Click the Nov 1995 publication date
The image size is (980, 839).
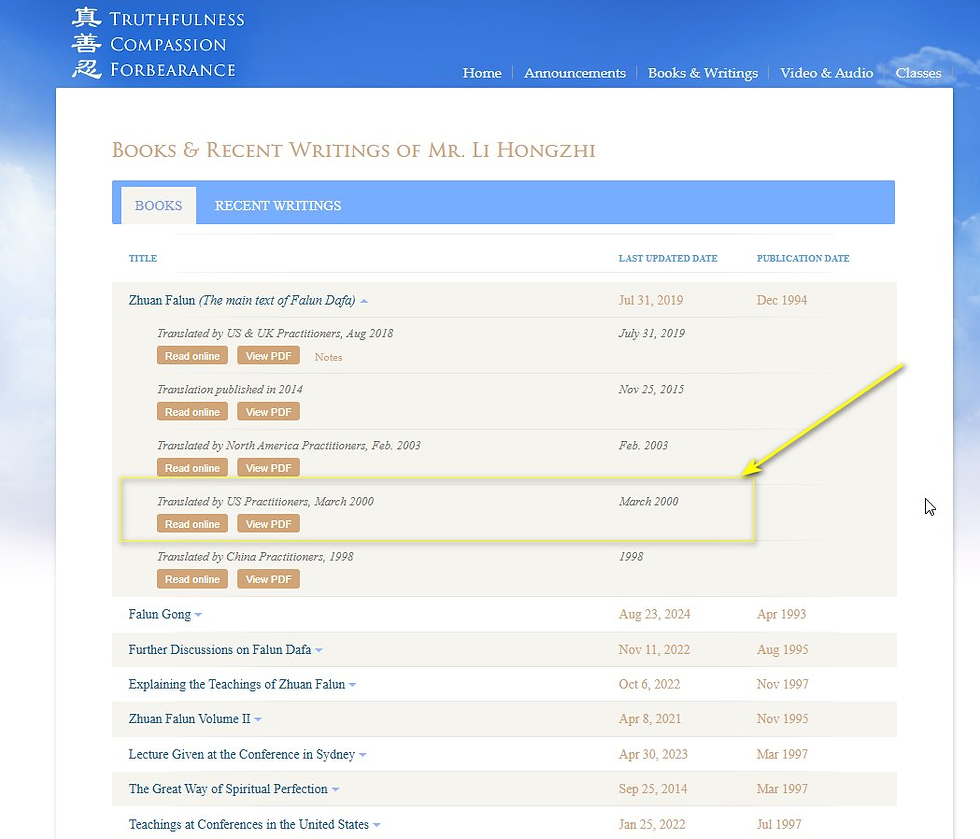coord(782,719)
